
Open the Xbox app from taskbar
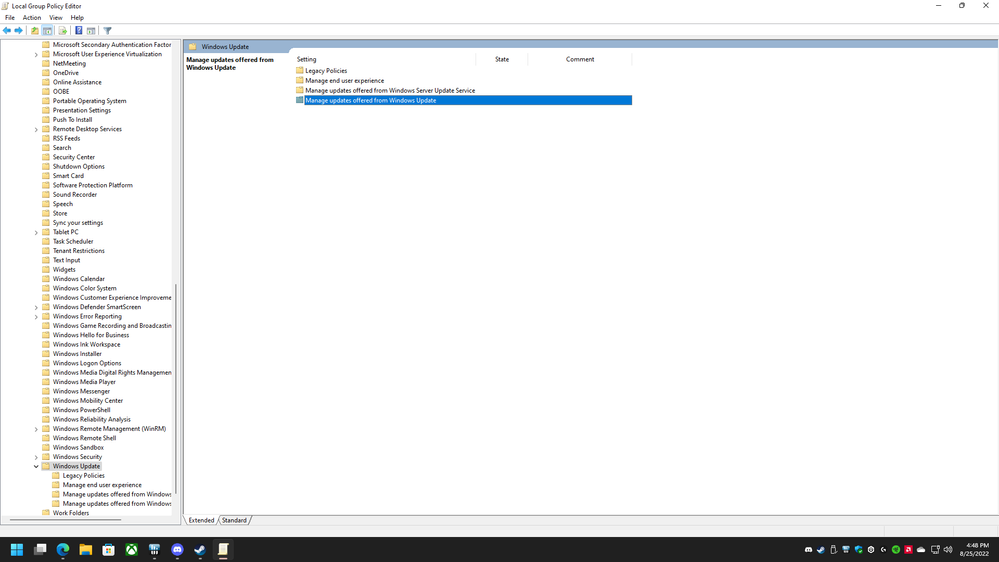click(x=131, y=549)
